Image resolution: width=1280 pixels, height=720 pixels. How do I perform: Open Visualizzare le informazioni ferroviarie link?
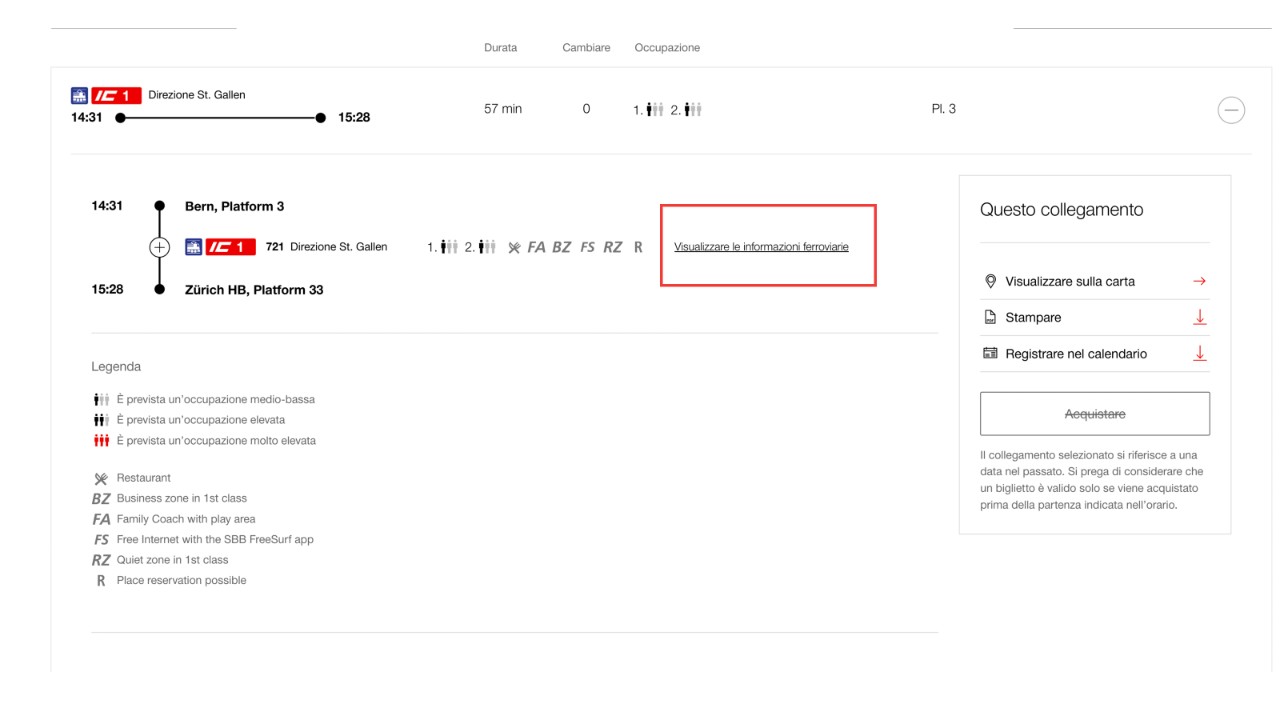point(761,247)
